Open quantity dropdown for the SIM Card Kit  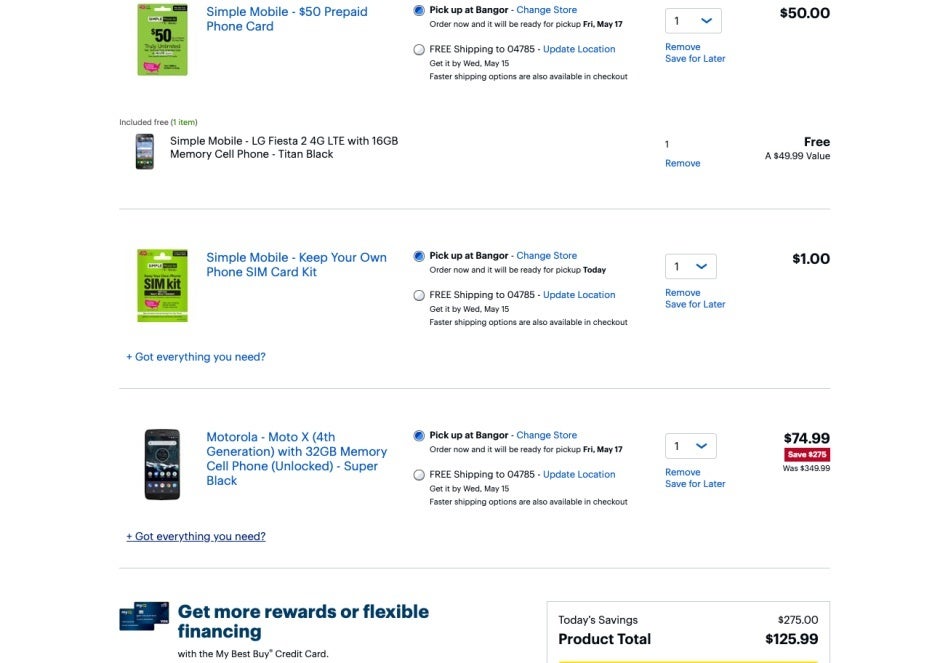click(x=691, y=266)
